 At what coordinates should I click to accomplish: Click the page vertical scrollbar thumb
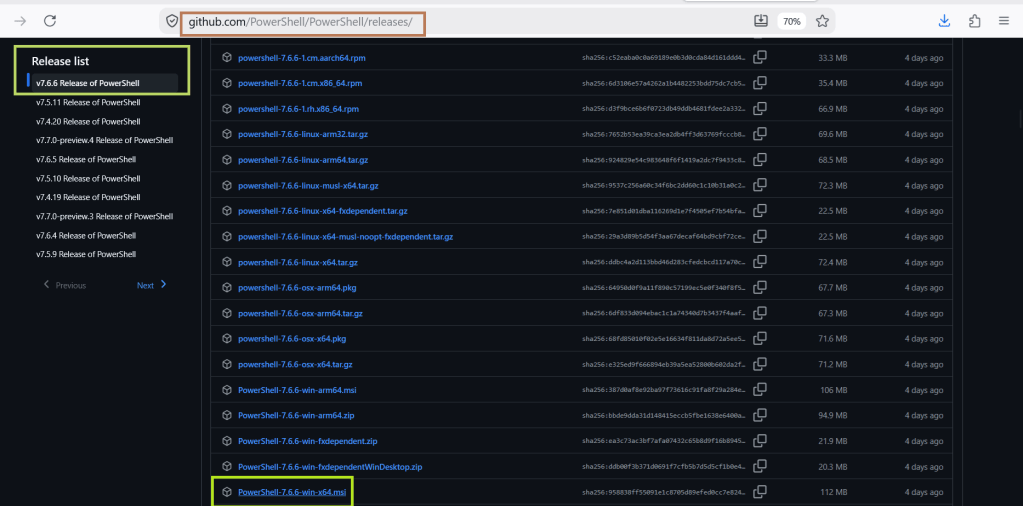tap(1019, 119)
